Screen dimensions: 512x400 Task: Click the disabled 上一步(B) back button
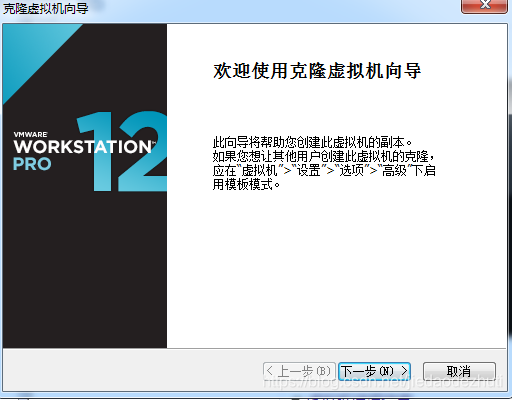299,371
